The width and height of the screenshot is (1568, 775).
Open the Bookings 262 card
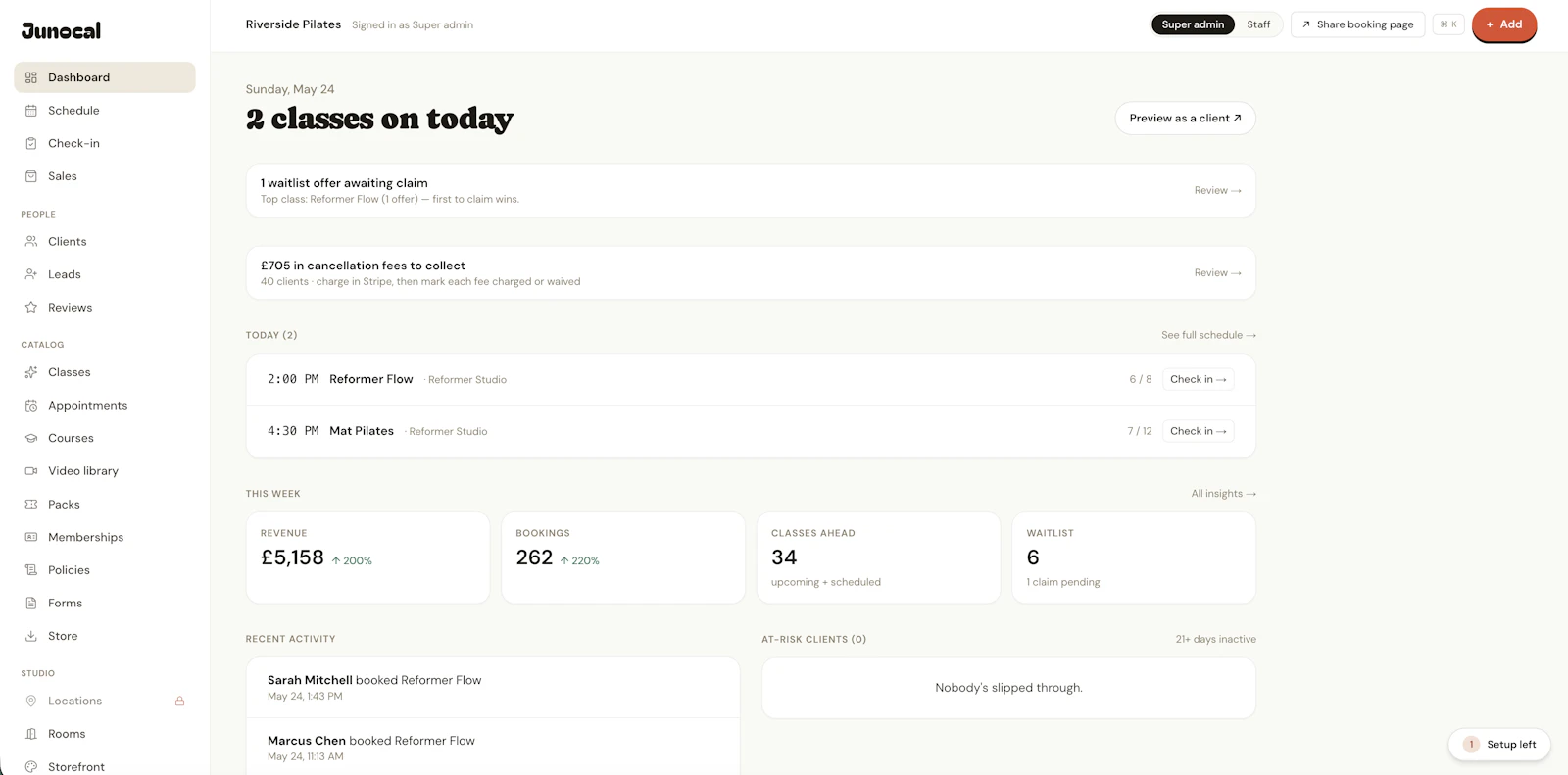click(623, 557)
